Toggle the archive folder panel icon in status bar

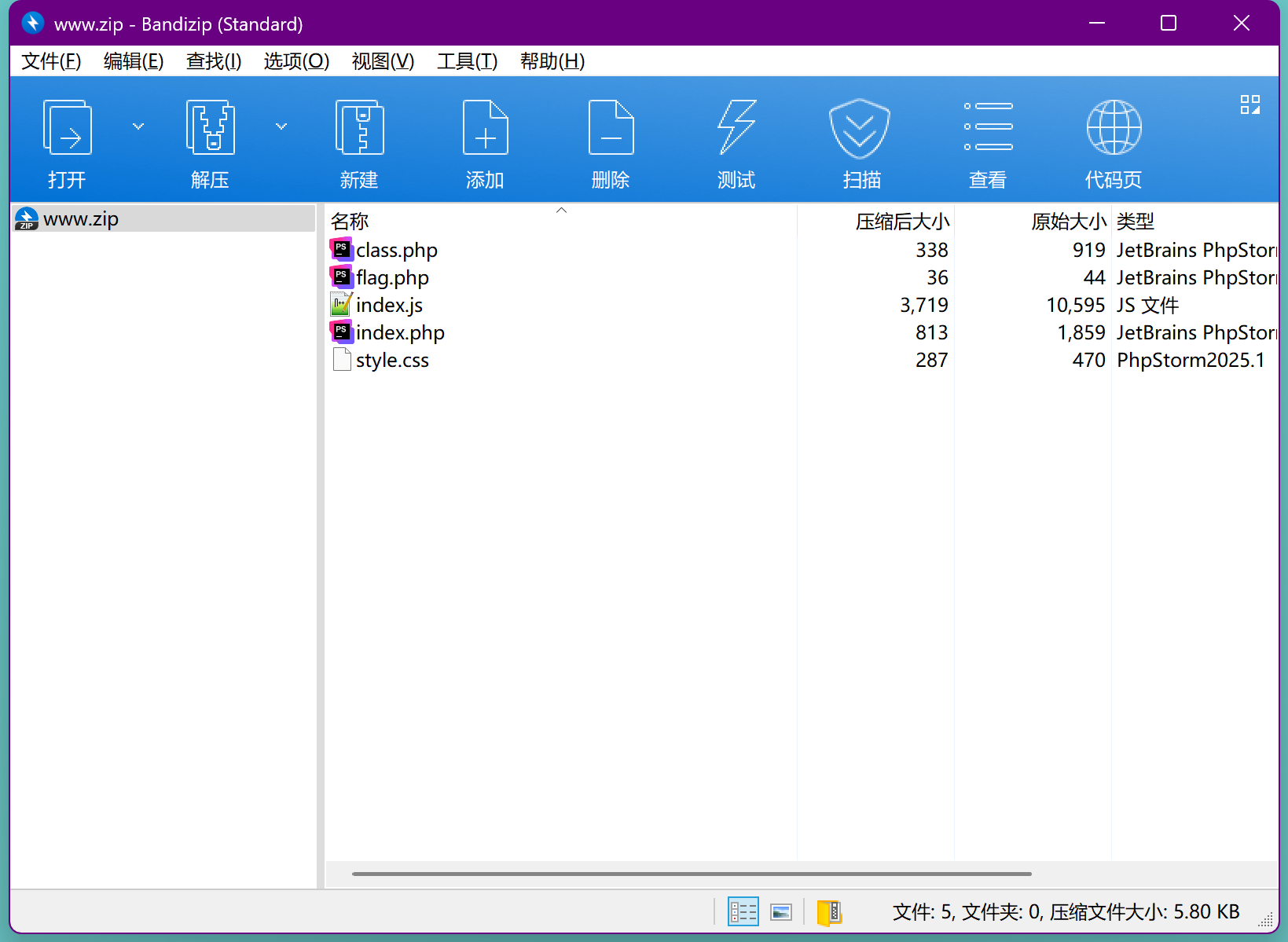pos(829,911)
